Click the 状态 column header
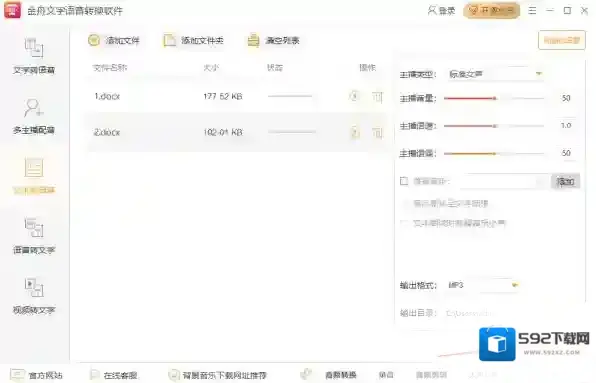Viewport: 596px width, 383px height. (x=275, y=68)
